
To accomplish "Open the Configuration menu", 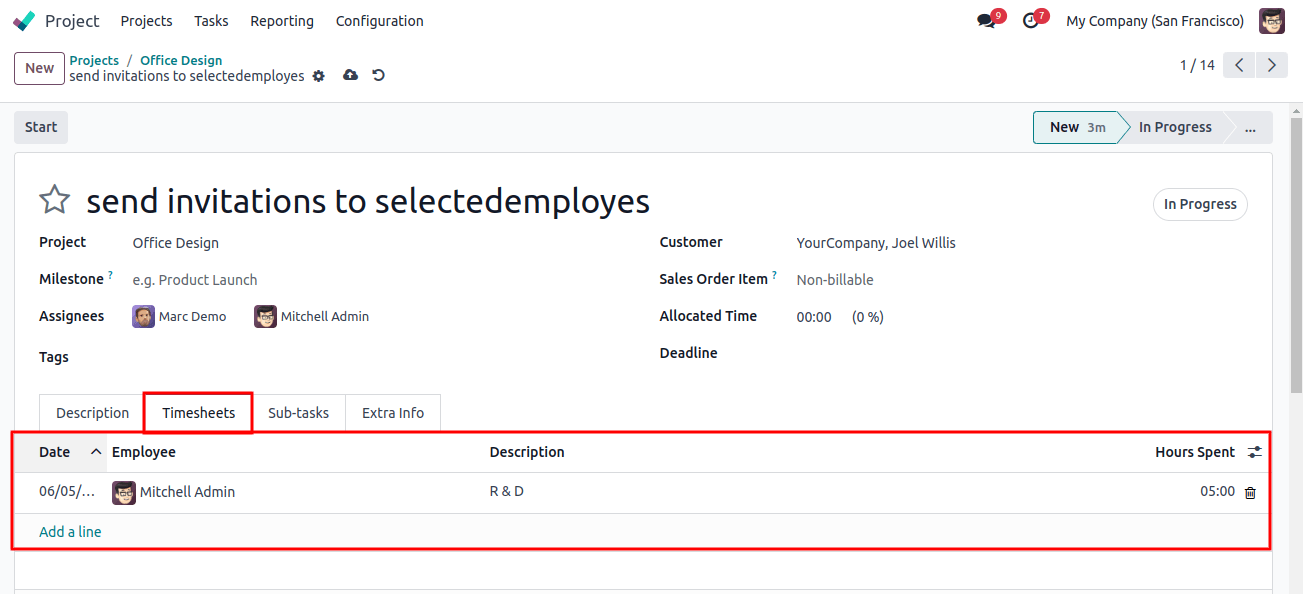I will (x=380, y=21).
